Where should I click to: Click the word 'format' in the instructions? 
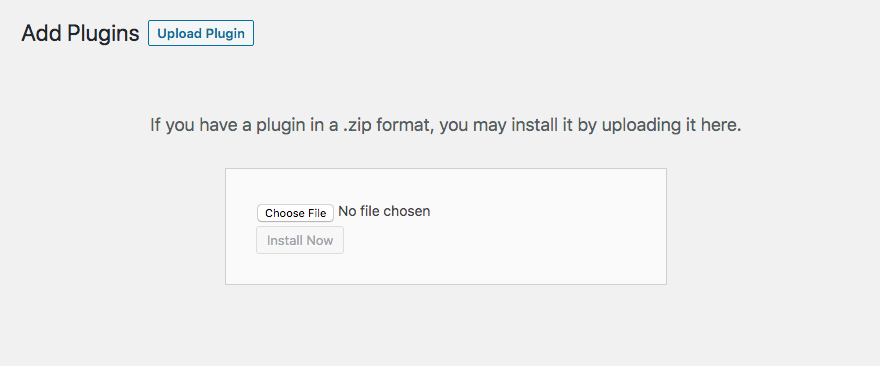[405, 125]
